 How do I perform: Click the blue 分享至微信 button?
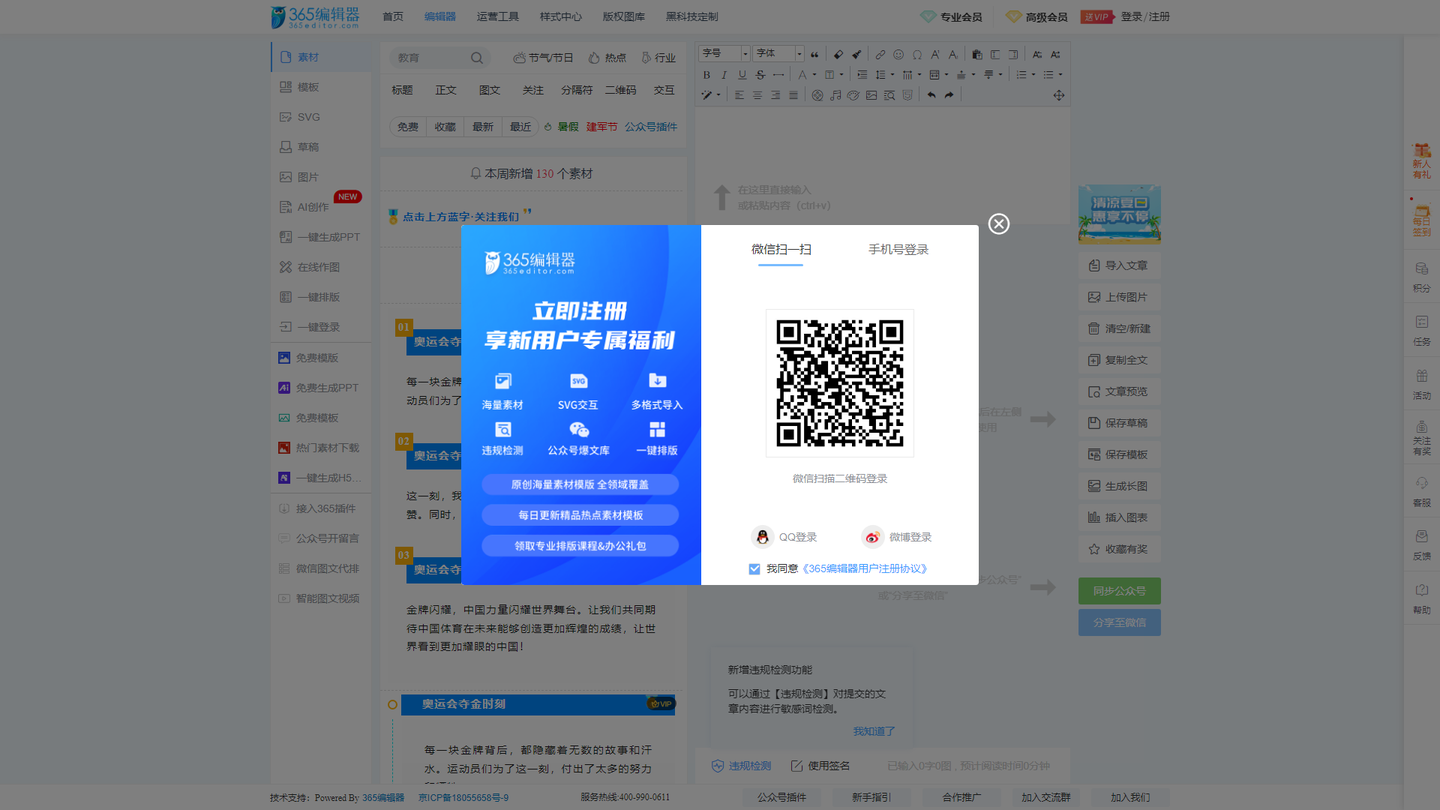point(1119,622)
